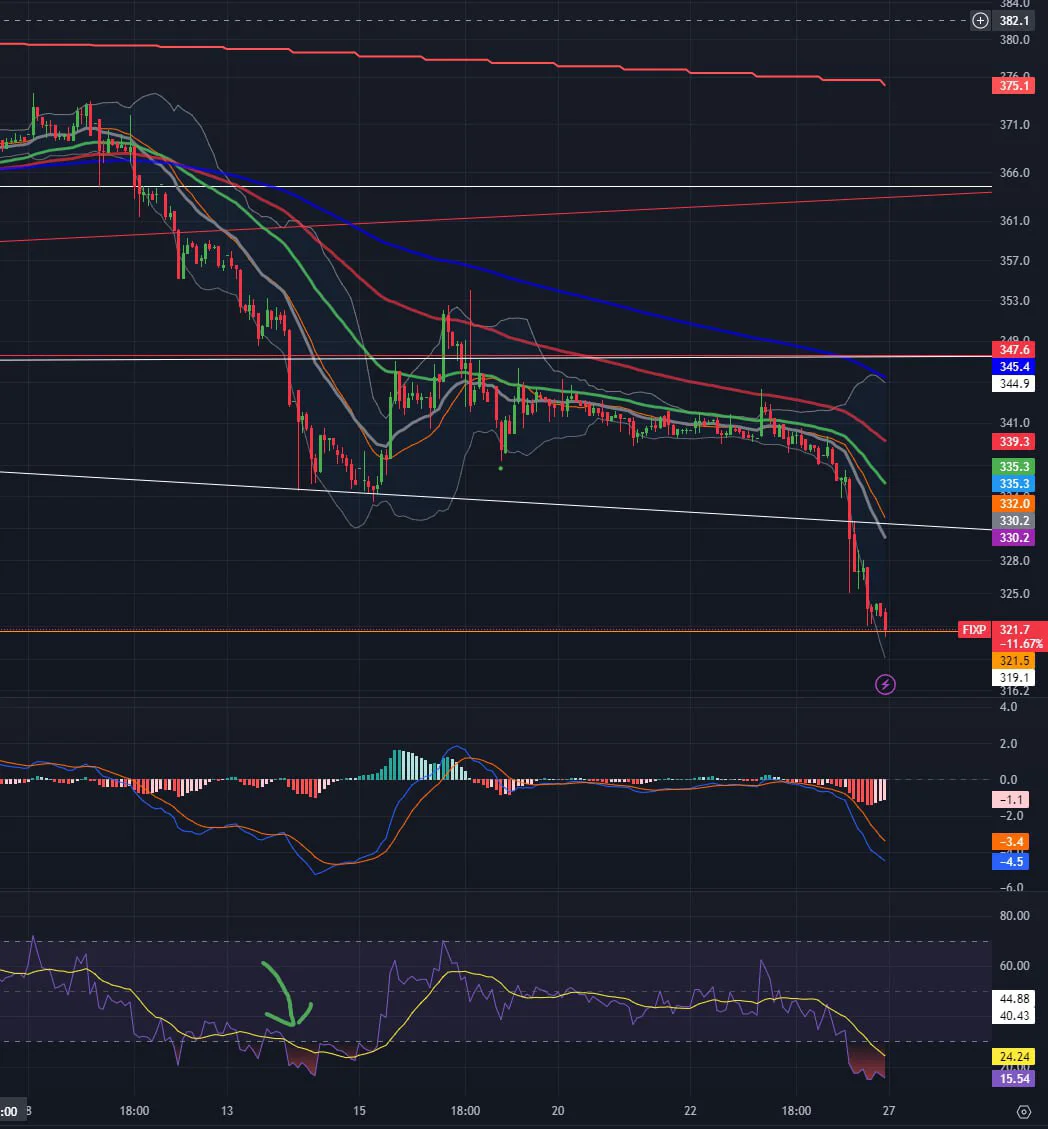Click the plus icon beside 382.1 price

[x=980, y=21]
